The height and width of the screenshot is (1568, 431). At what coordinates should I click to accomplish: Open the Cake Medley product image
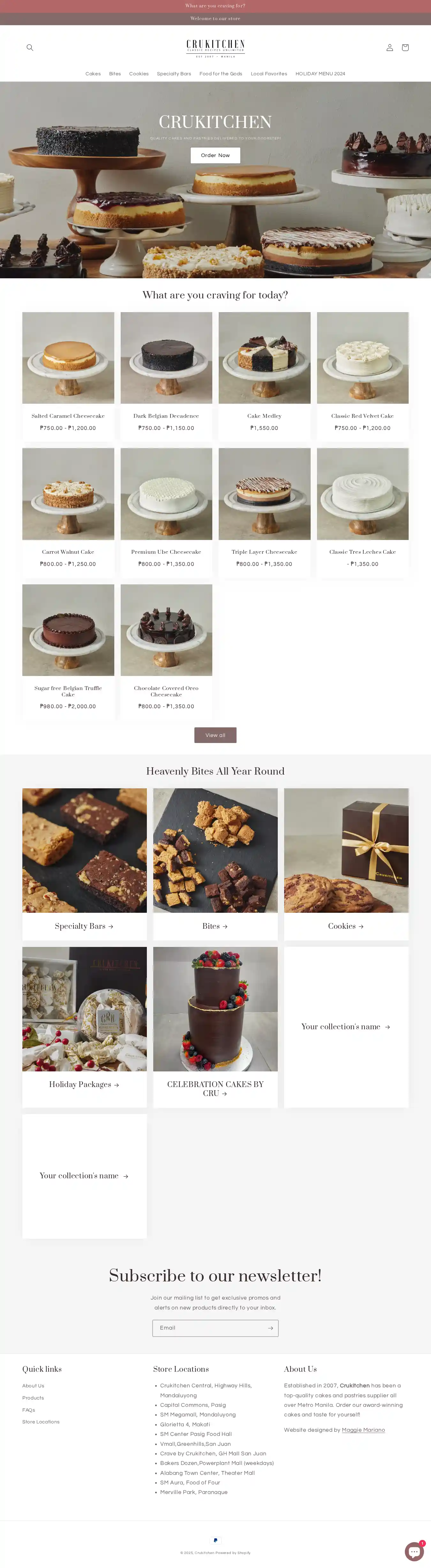pos(264,358)
